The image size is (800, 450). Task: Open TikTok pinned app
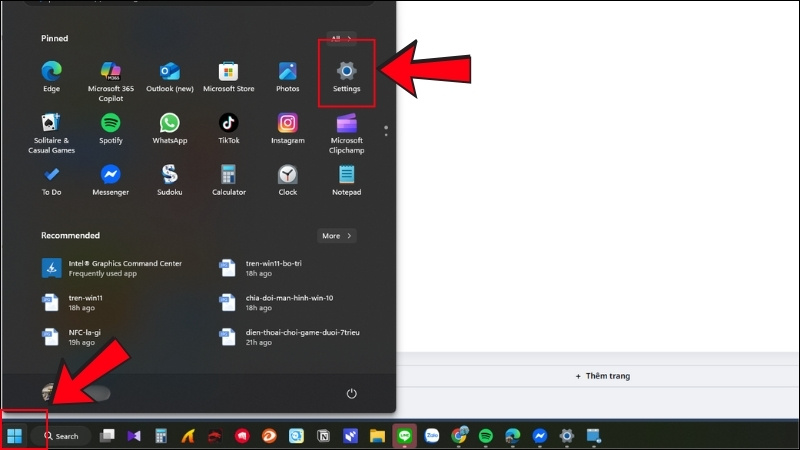229,129
